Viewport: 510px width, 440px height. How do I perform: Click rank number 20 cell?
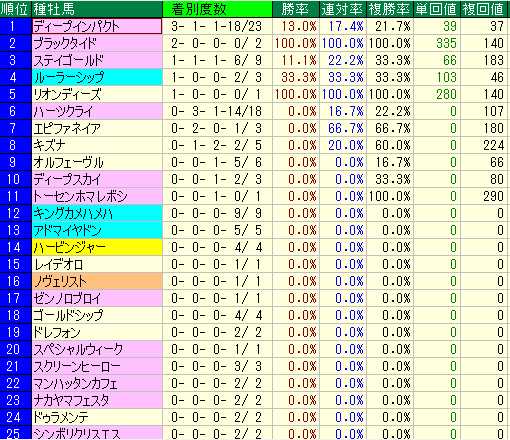15,349
